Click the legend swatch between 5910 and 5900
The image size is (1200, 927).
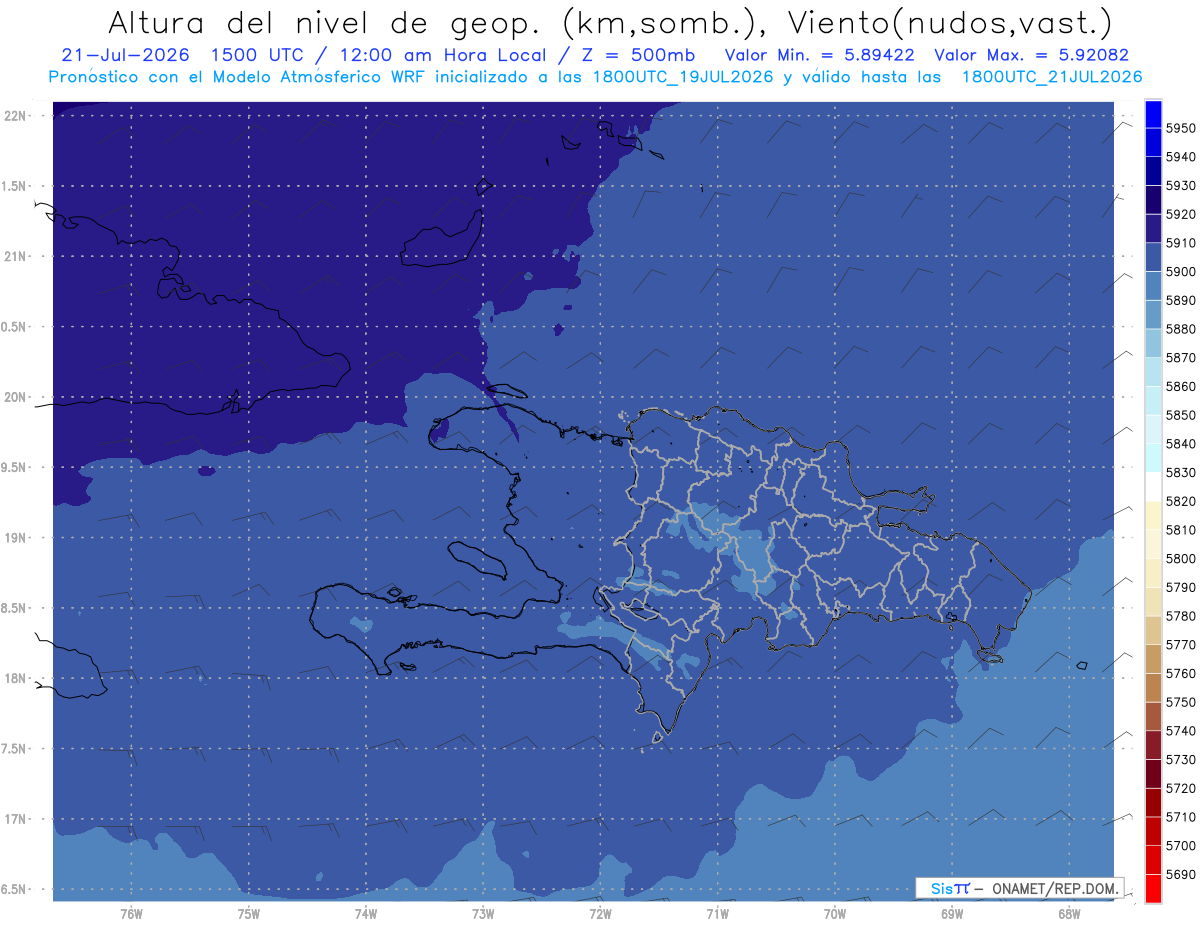(1153, 258)
